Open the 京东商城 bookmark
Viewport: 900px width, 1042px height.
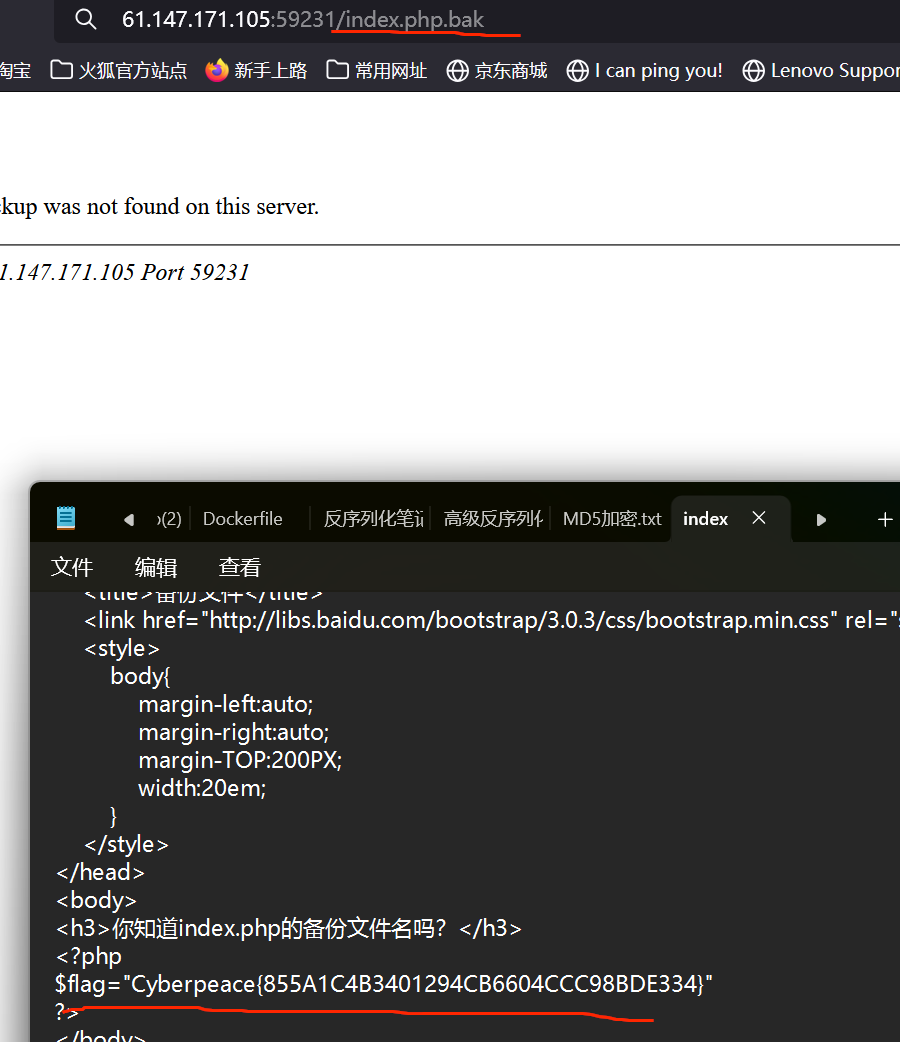coord(497,71)
